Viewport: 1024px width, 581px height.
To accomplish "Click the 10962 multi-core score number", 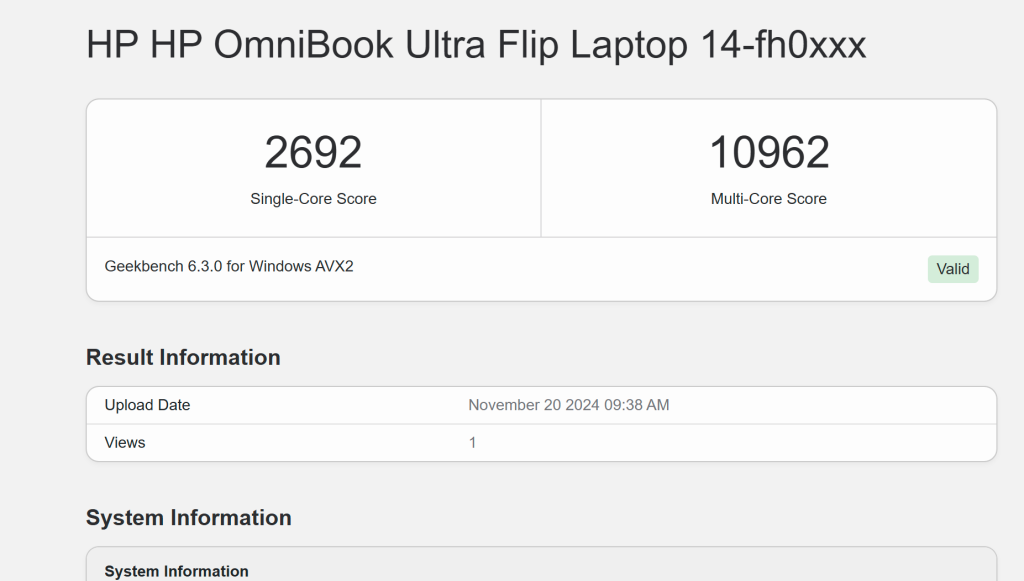I will pyautogui.click(x=769, y=153).
